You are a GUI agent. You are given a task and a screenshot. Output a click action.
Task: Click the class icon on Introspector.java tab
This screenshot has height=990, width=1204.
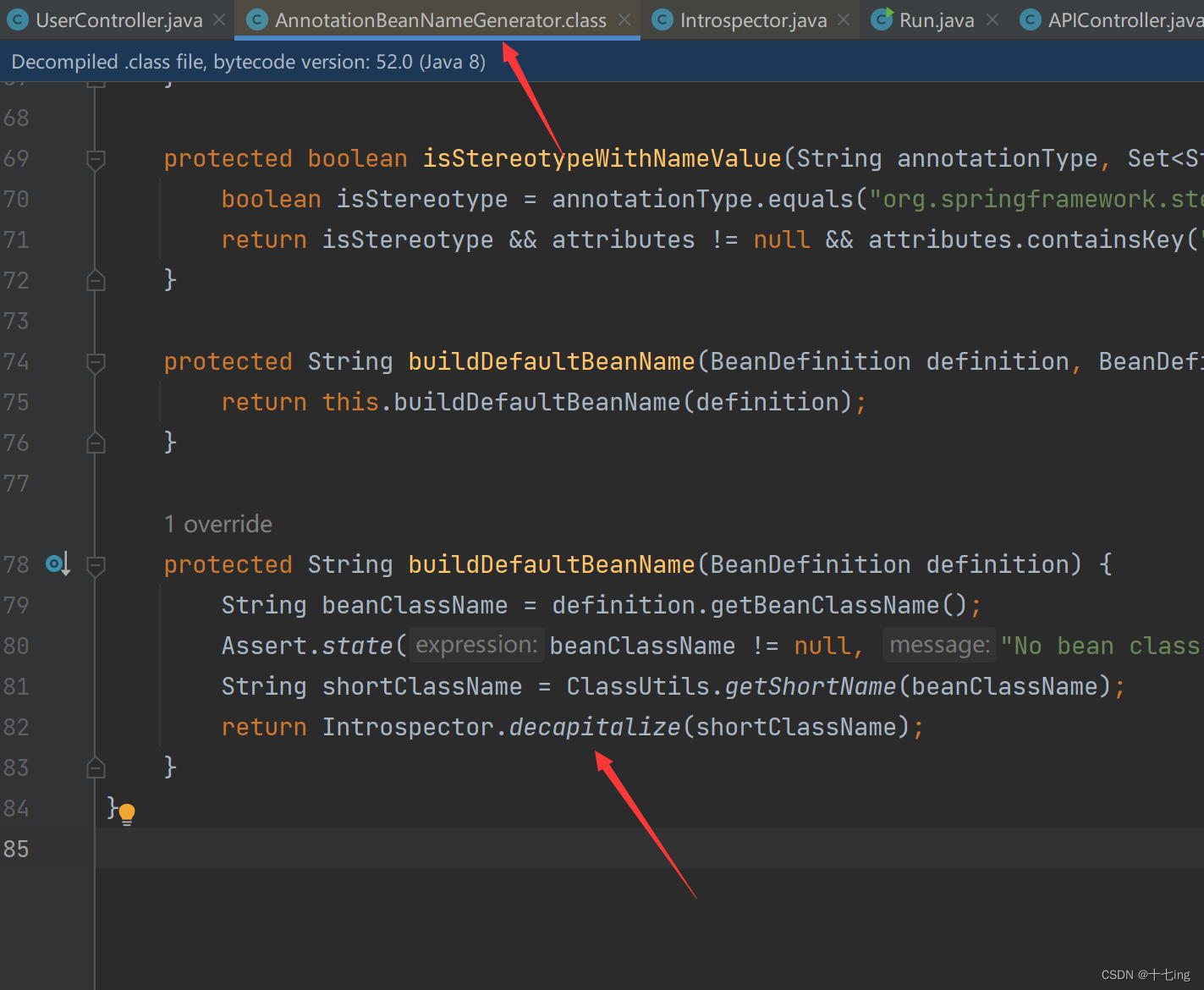(x=662, y=19)
